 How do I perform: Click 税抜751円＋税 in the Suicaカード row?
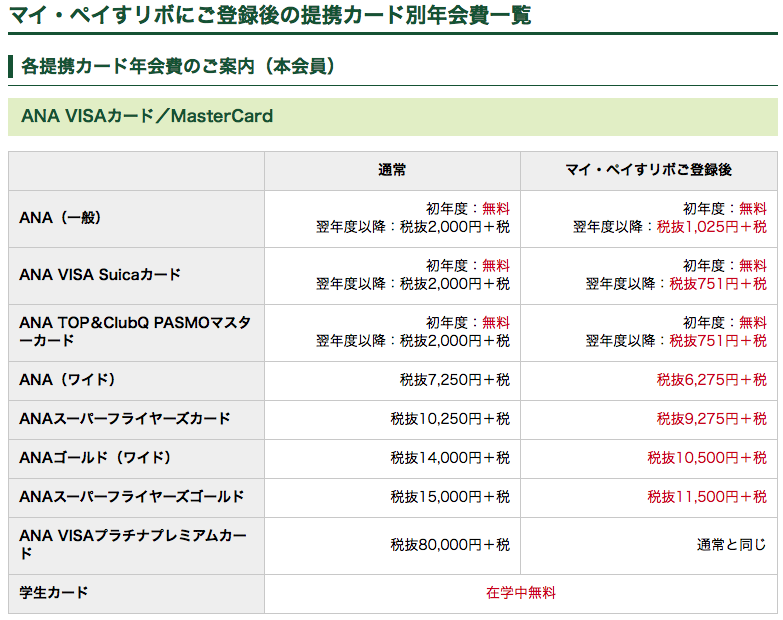click(x=718, y=284)
